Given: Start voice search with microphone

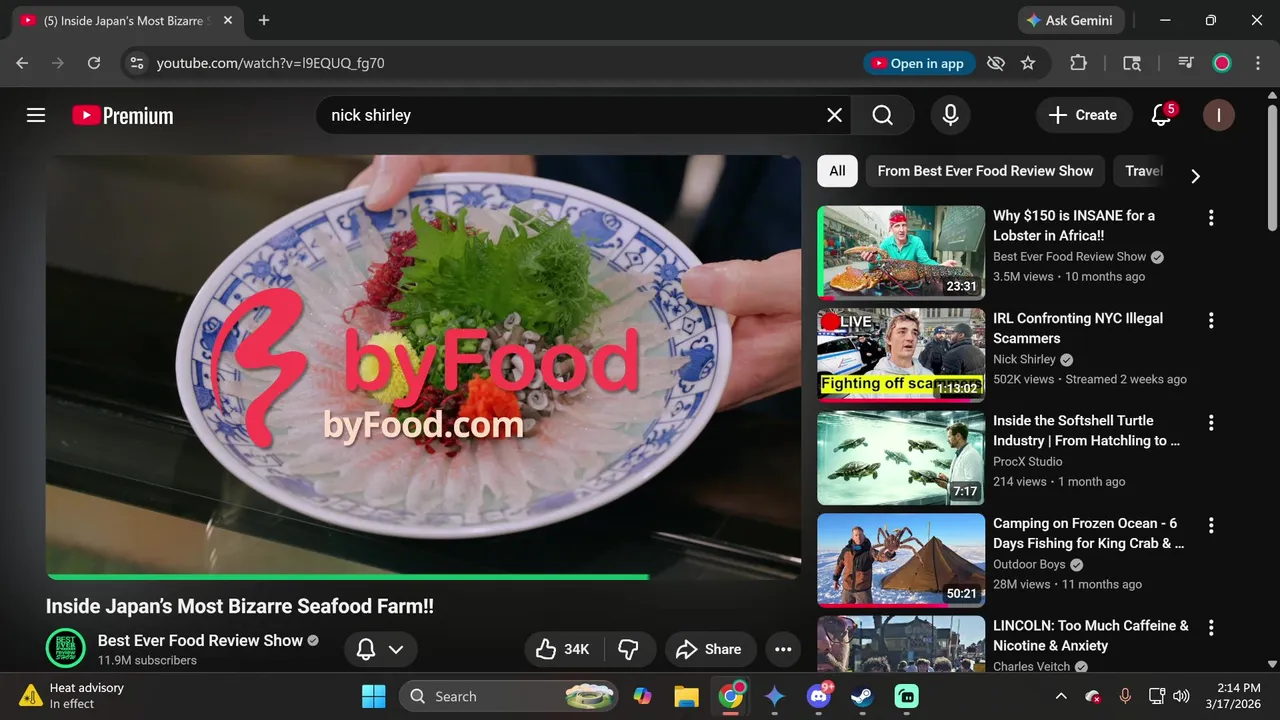Looking at the screenshot, I should click(950, 115).
